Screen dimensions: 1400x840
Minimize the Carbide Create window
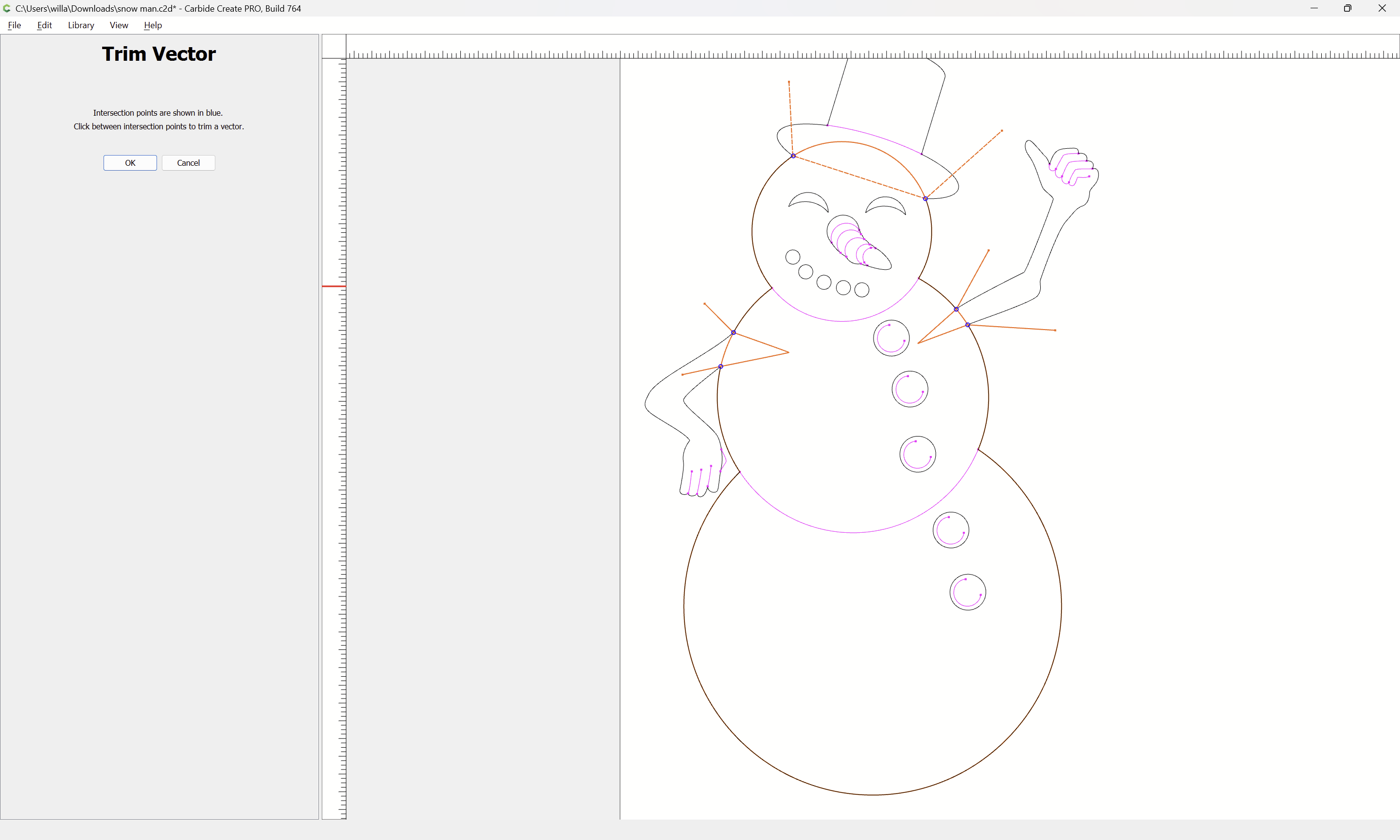tap(1313, 8)
